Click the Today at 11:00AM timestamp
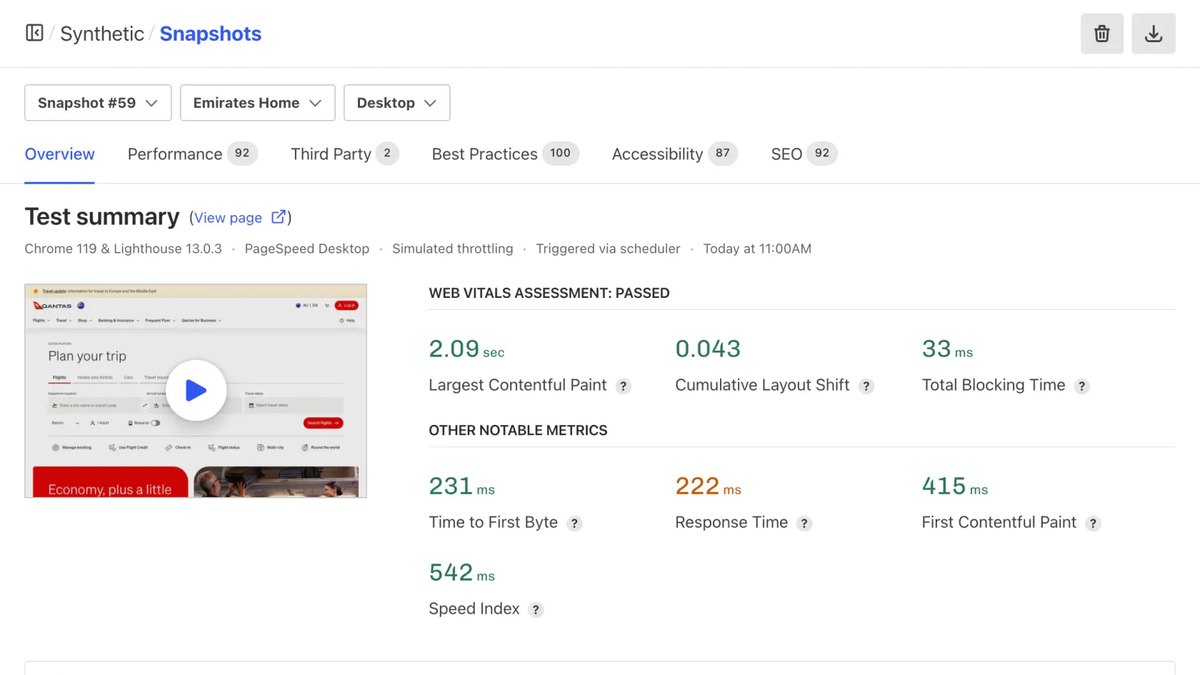1200x675 pixels. click(x=757, y=249)
